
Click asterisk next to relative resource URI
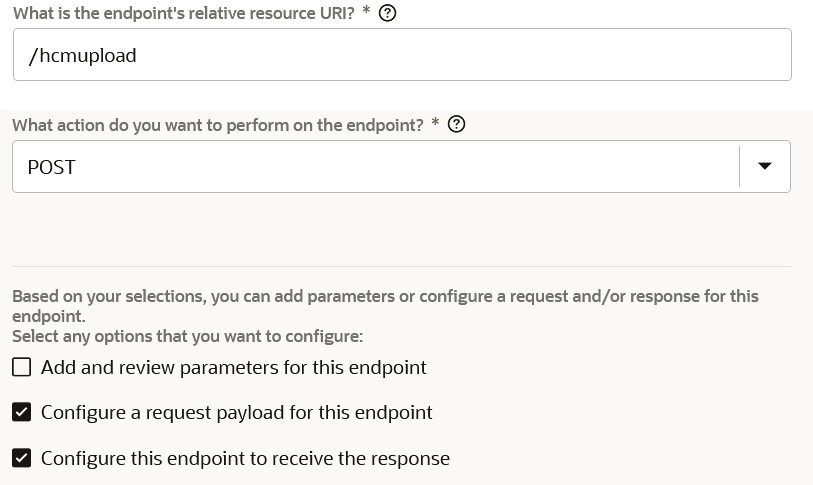[367, 12]
